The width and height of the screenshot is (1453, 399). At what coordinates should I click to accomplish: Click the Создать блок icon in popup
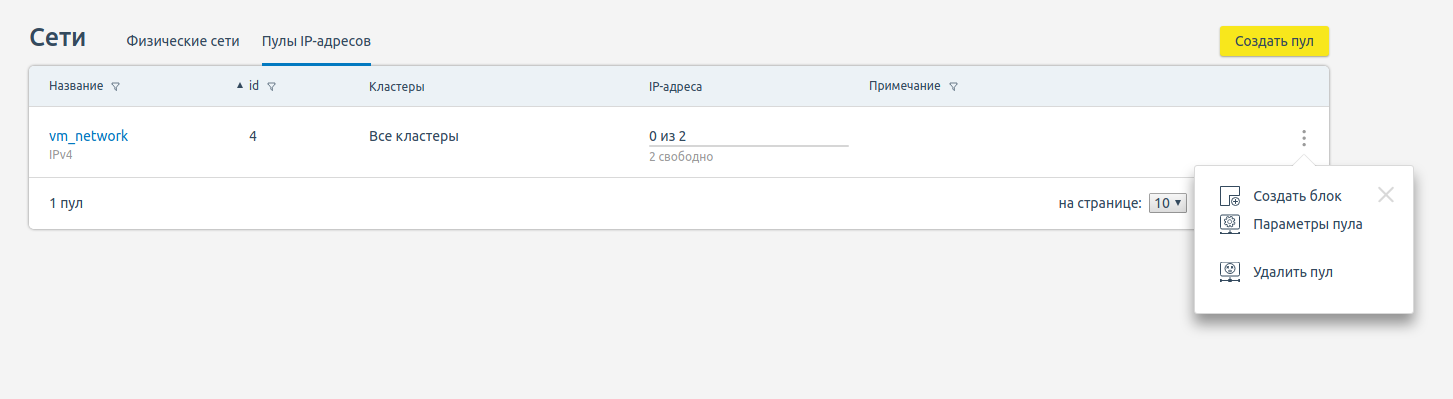click(x=1230, y=197)
